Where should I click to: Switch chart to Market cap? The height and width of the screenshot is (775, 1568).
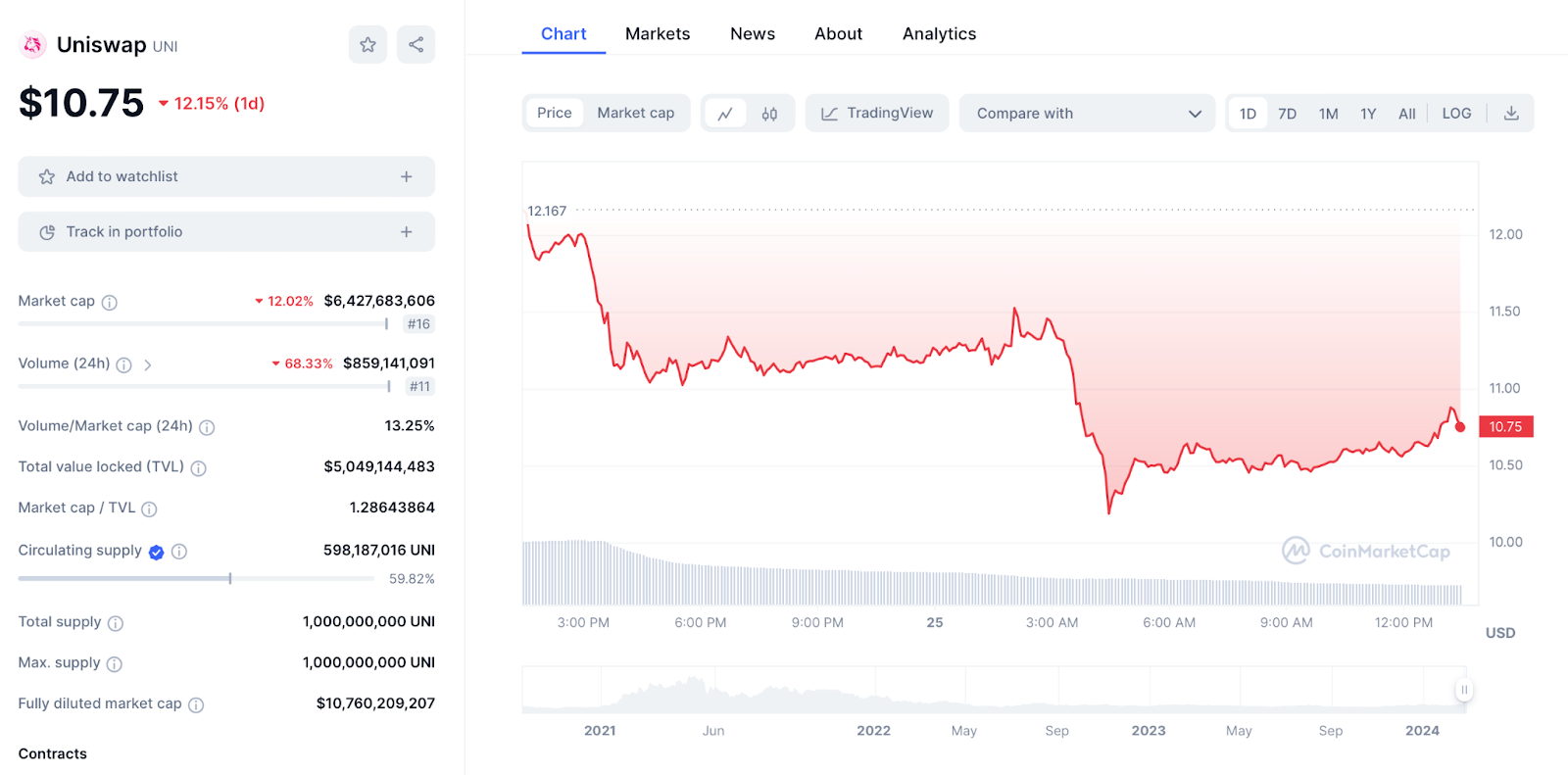point(636,113)
